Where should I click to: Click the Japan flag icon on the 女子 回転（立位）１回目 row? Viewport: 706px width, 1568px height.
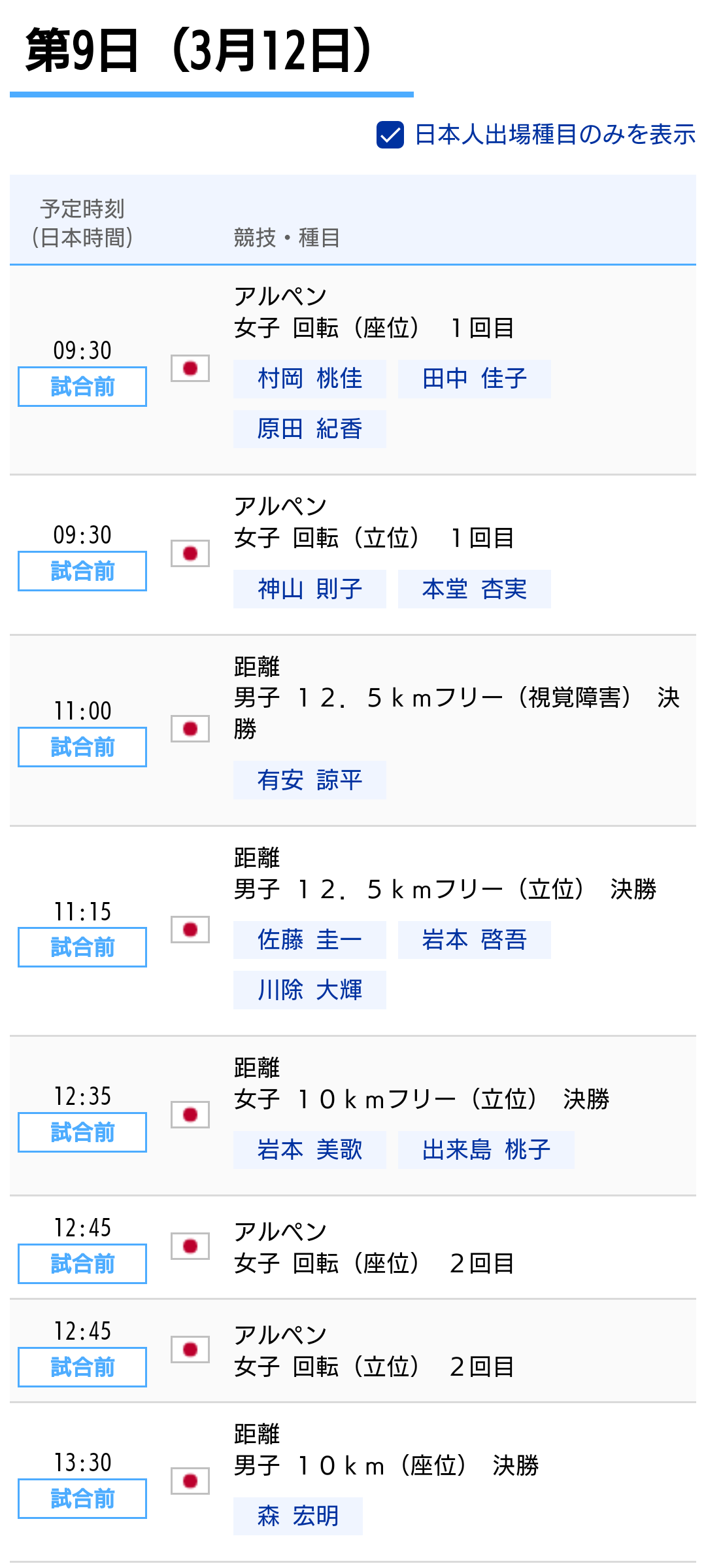point(190,553)
